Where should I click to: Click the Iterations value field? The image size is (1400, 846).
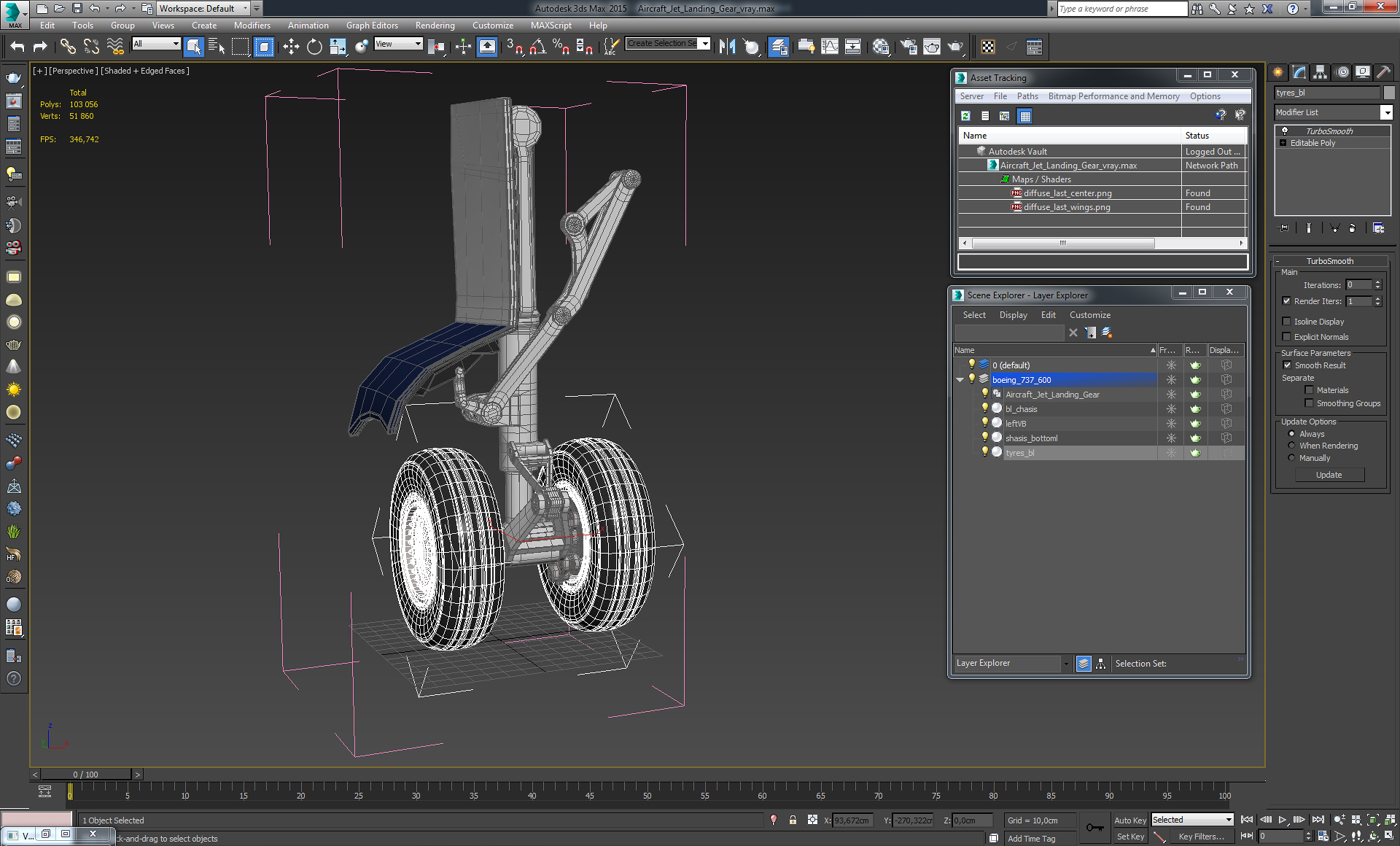point(1359,285)
